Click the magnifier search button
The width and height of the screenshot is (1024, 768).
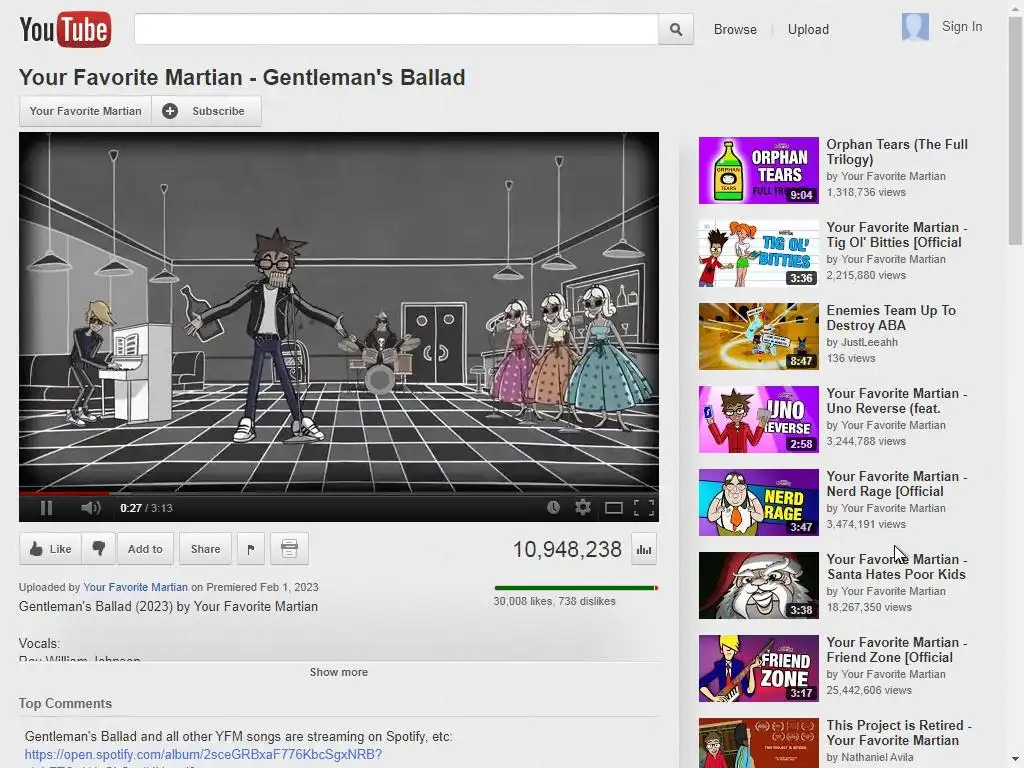coord(676,29)
